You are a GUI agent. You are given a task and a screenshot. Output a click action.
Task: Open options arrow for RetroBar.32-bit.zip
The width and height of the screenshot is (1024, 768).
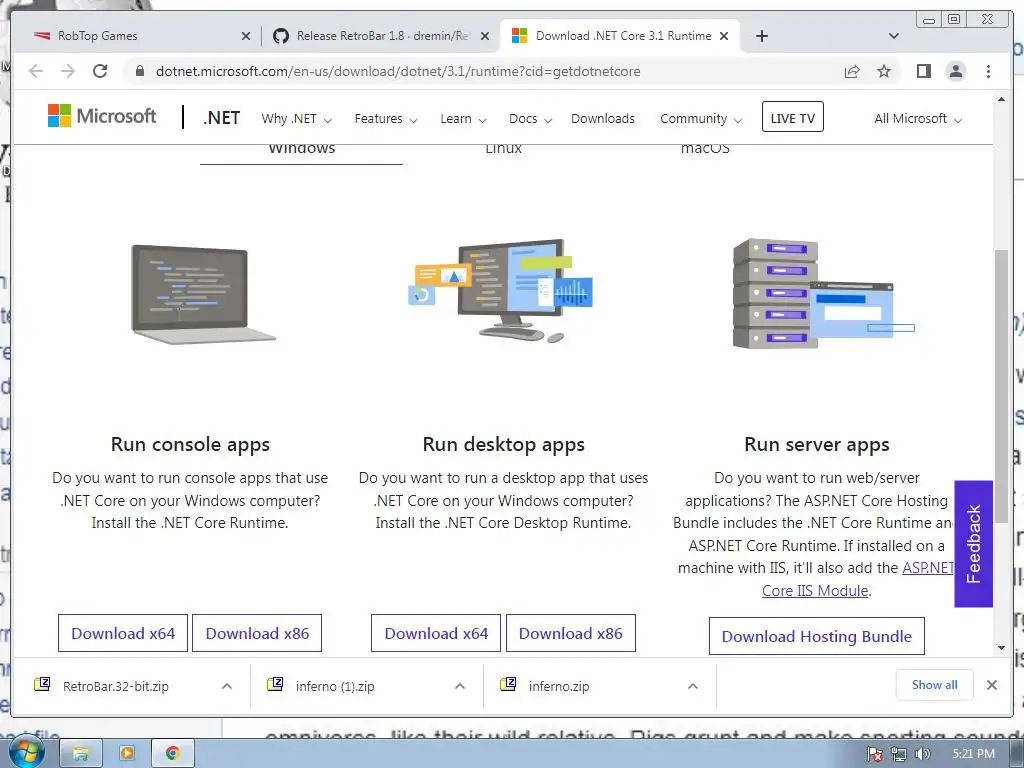pos(227,686)
